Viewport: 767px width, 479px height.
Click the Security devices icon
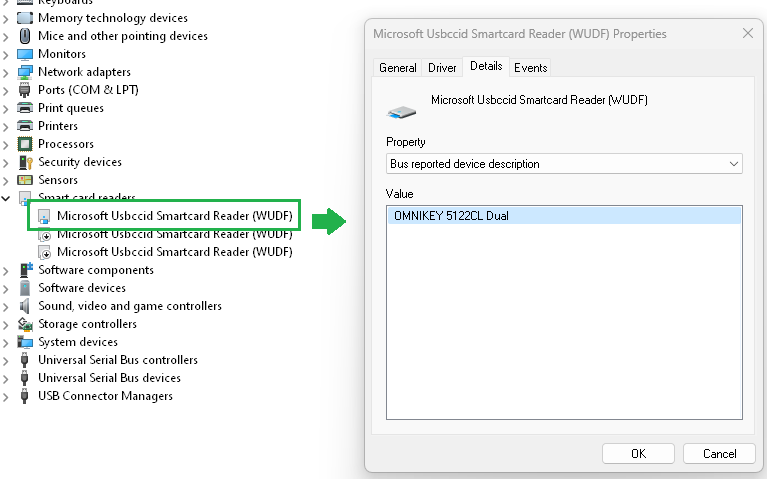(26, 162)
